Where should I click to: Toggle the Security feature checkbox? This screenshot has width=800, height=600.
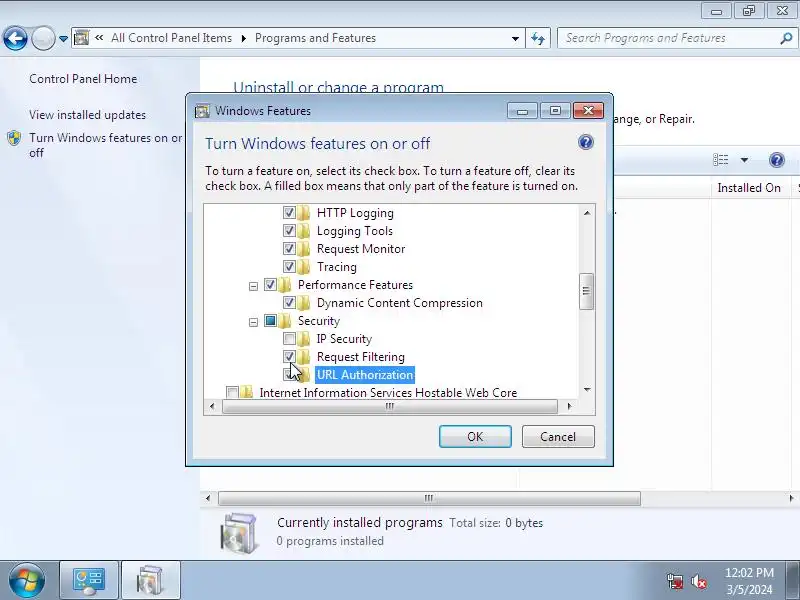[270, 321]
